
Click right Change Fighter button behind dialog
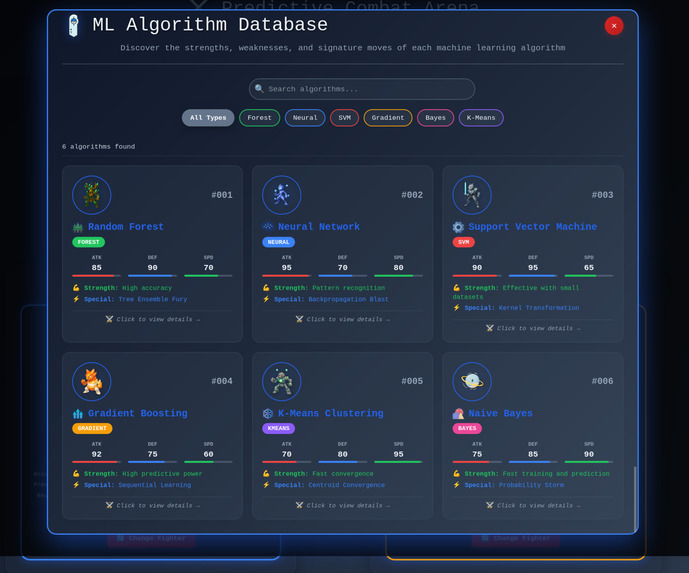tap(515, 539)
